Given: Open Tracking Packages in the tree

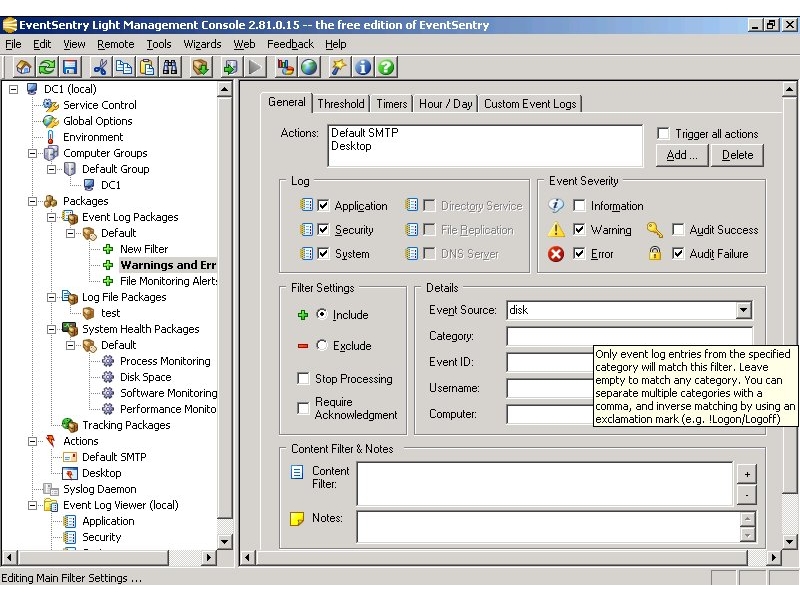Looking at the screenshot, I should pyautogui.click(x=126, y=425).
